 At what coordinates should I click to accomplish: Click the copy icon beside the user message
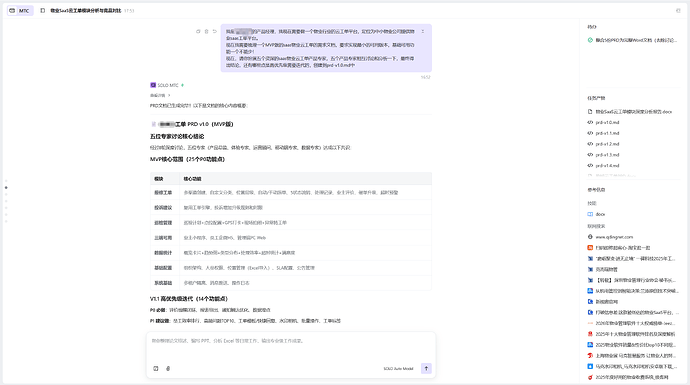click(x=198, y=31)
